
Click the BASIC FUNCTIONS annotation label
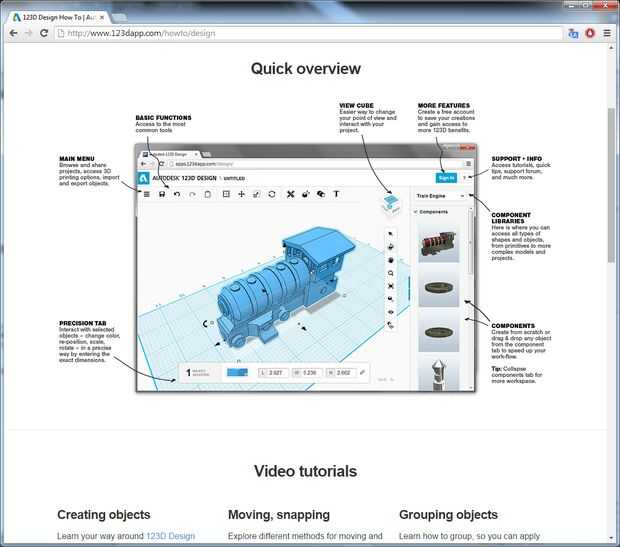(163, 118)
